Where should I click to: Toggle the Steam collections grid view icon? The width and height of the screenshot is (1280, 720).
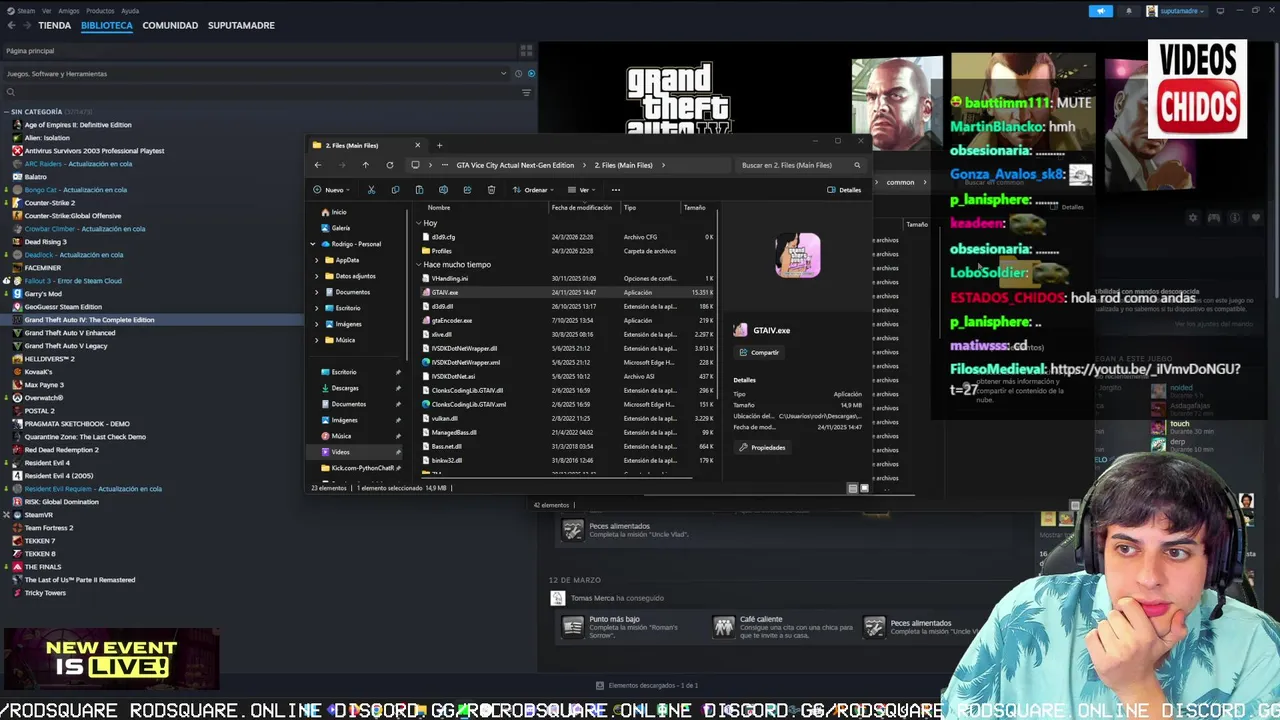(526, 50)
